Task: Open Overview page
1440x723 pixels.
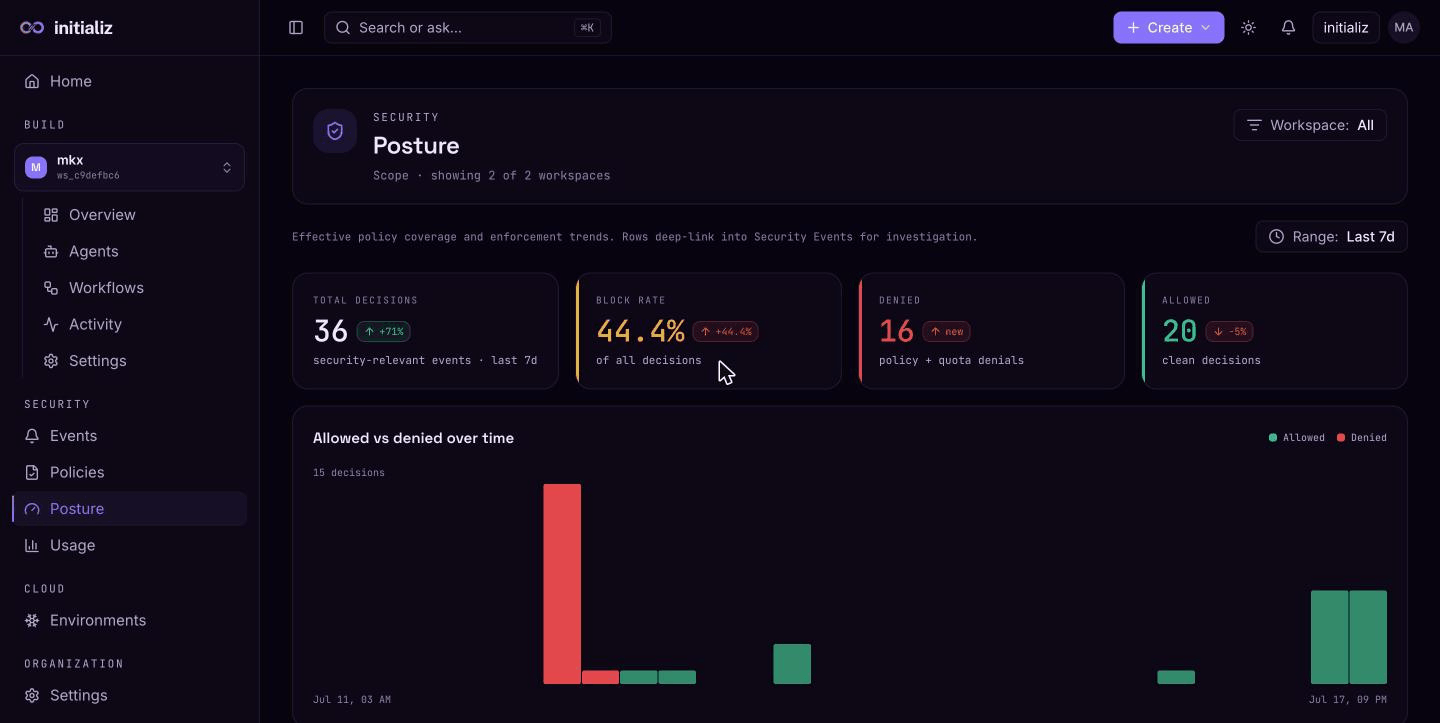Action: (138, 215)
